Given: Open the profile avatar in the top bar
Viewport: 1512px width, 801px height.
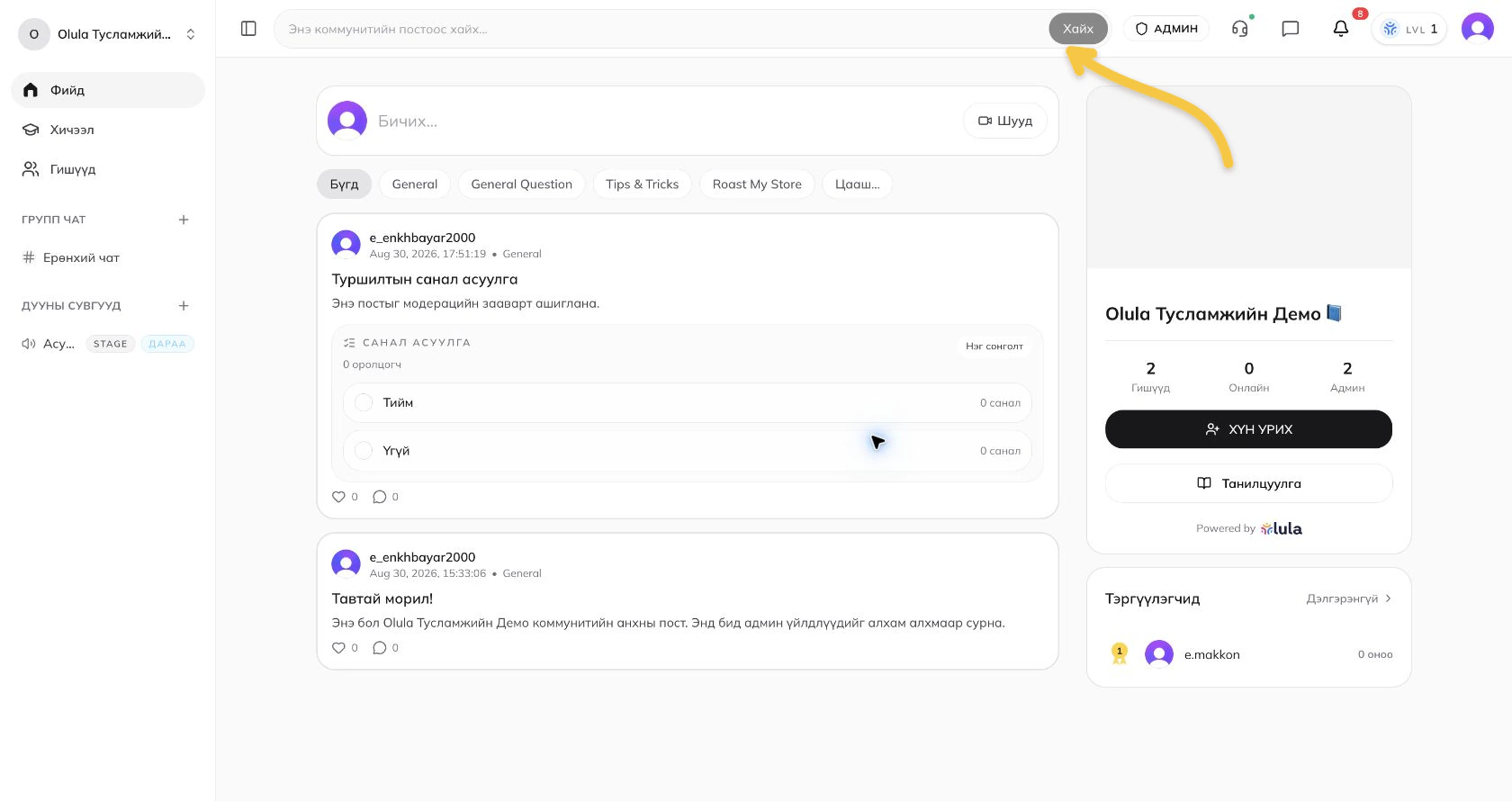Looking at the screenshot, I should coord(1478,29).
